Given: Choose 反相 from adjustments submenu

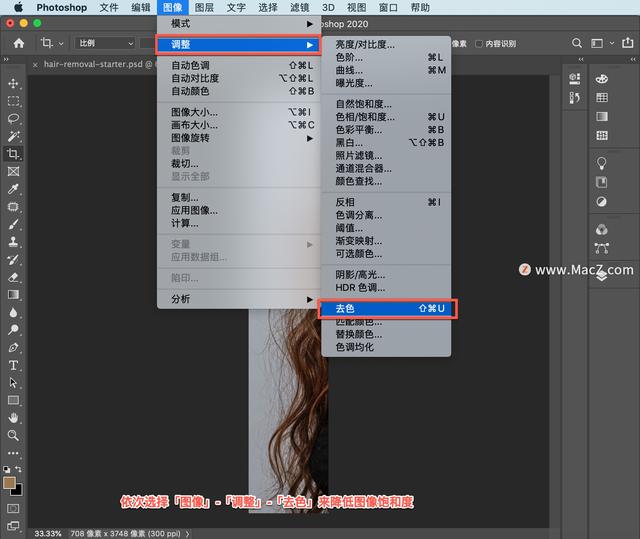Looking at the screenshot, I should [387, 202].
